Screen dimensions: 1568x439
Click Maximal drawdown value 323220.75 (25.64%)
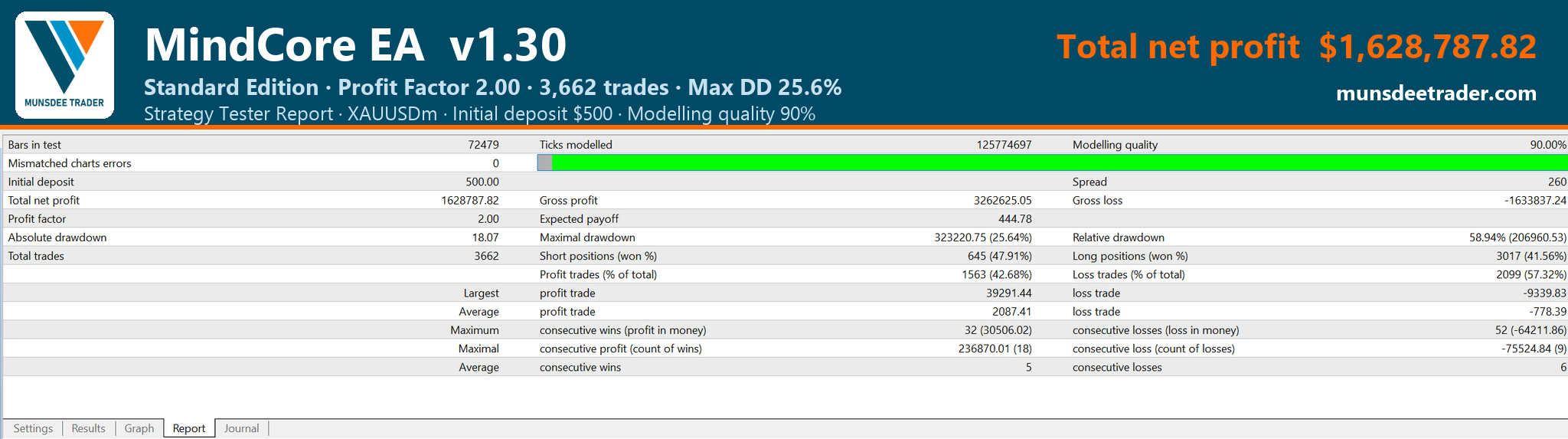[983, 238]
